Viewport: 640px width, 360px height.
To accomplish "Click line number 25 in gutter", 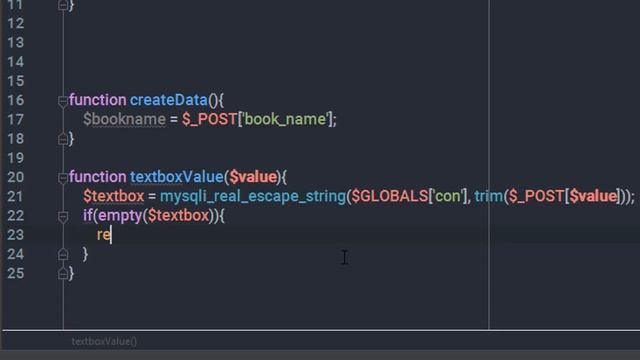I will pyautogui.click(x=16, y=273).
